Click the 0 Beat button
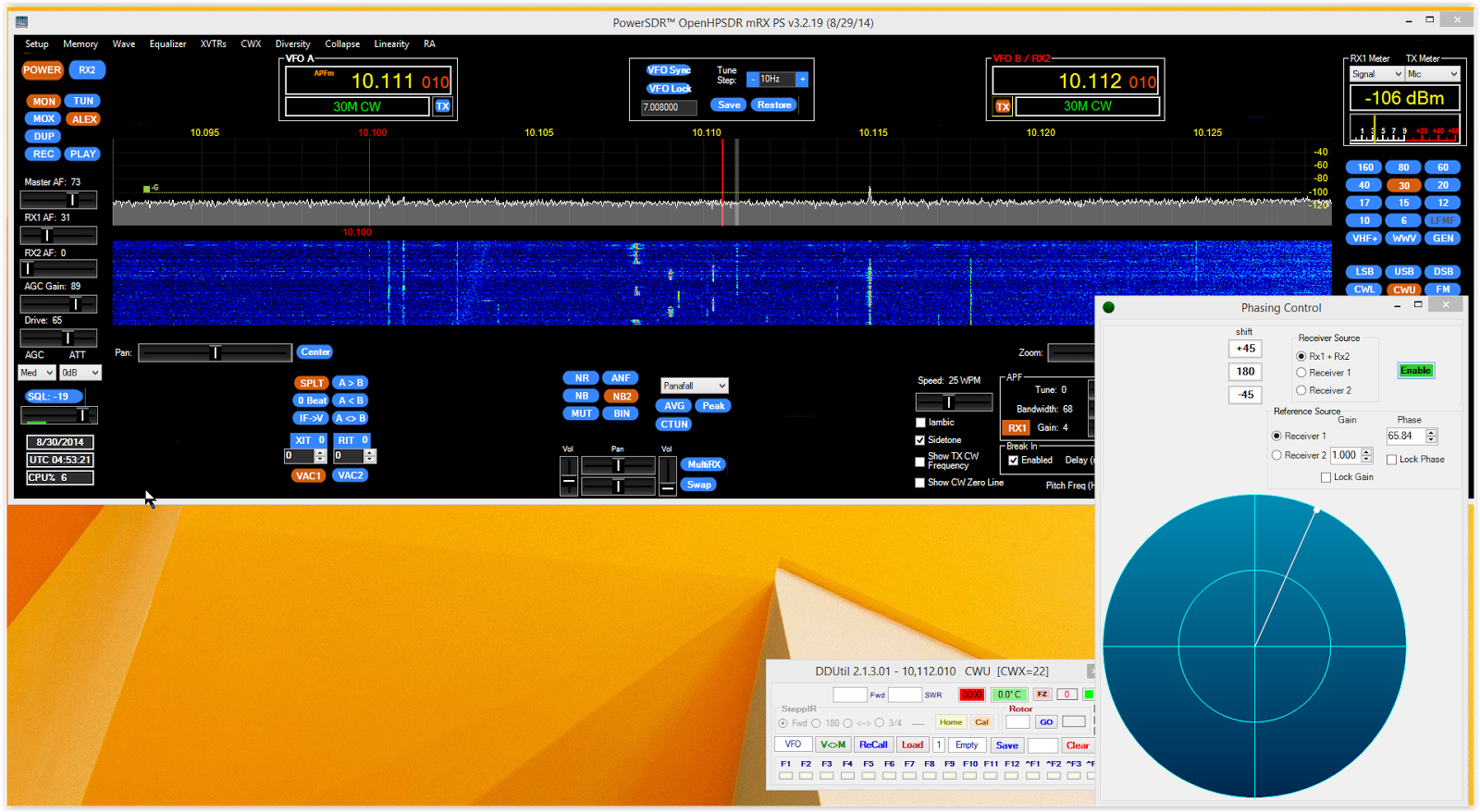Image resolution: width=1480 pixels, height=812 pixels. pyautogui.click(x=312, y=400)
